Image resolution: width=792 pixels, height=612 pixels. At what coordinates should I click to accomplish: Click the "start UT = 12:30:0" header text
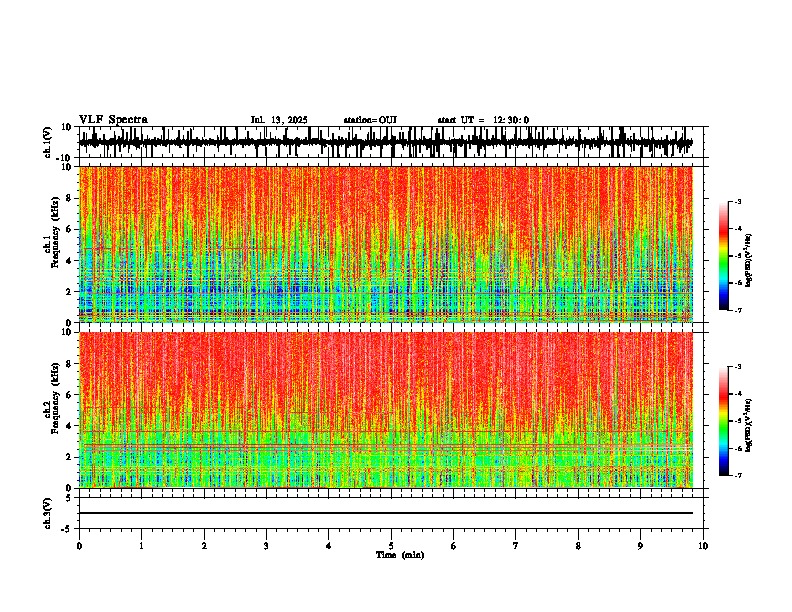click(483, 120)
